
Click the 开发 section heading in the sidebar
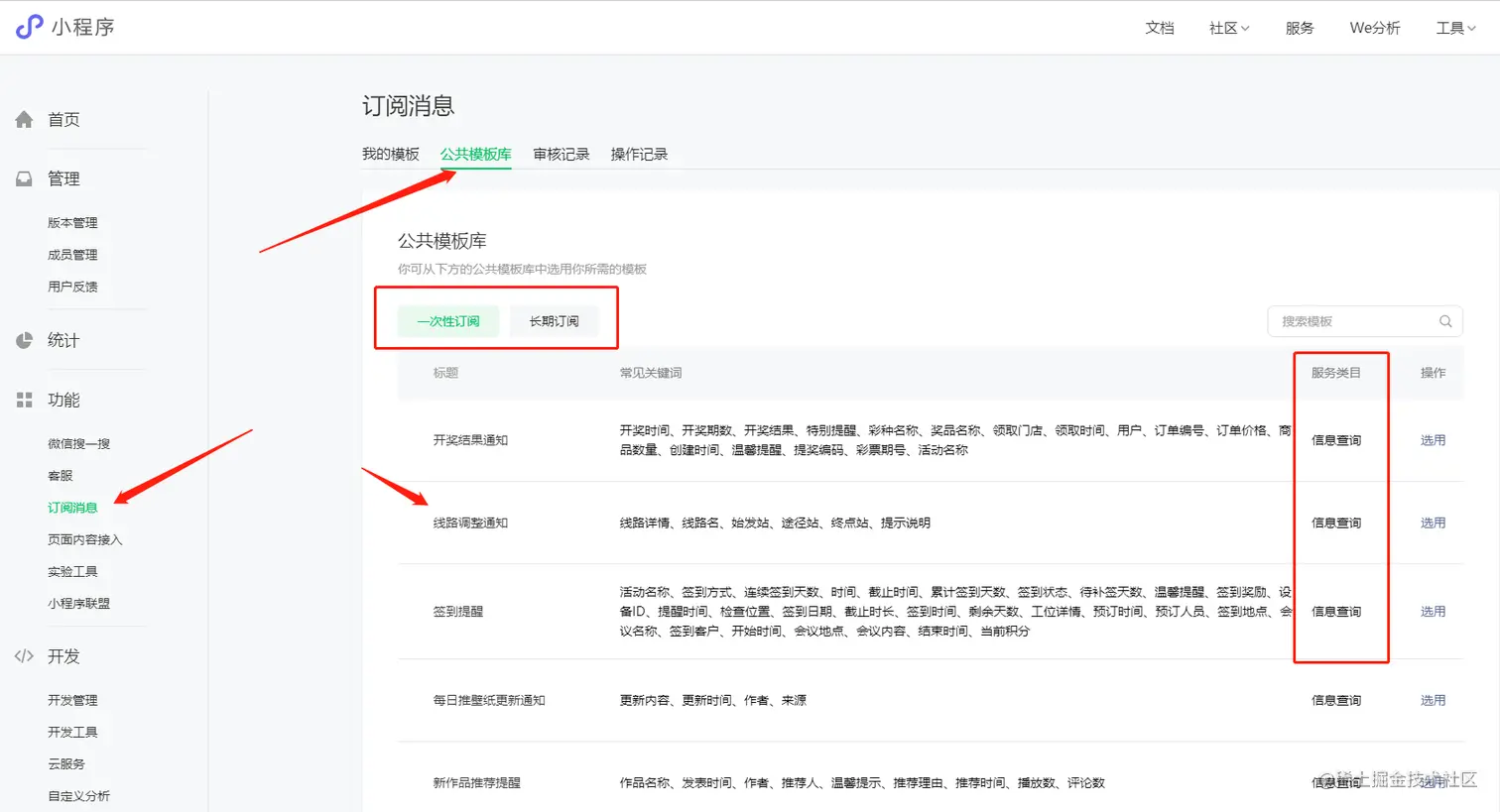pos(63,656)
